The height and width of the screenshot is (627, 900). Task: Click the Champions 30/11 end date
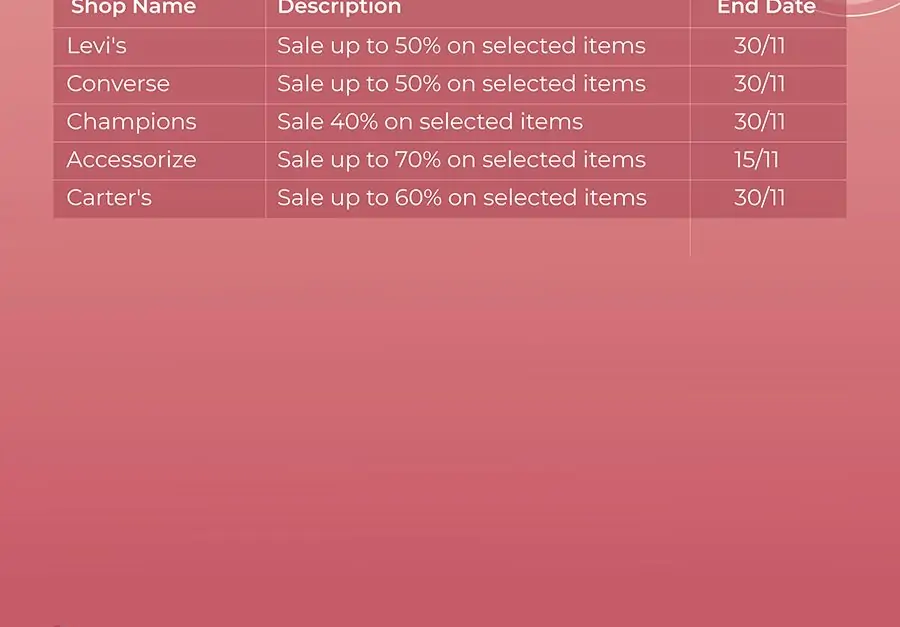(x=759, y=122)
